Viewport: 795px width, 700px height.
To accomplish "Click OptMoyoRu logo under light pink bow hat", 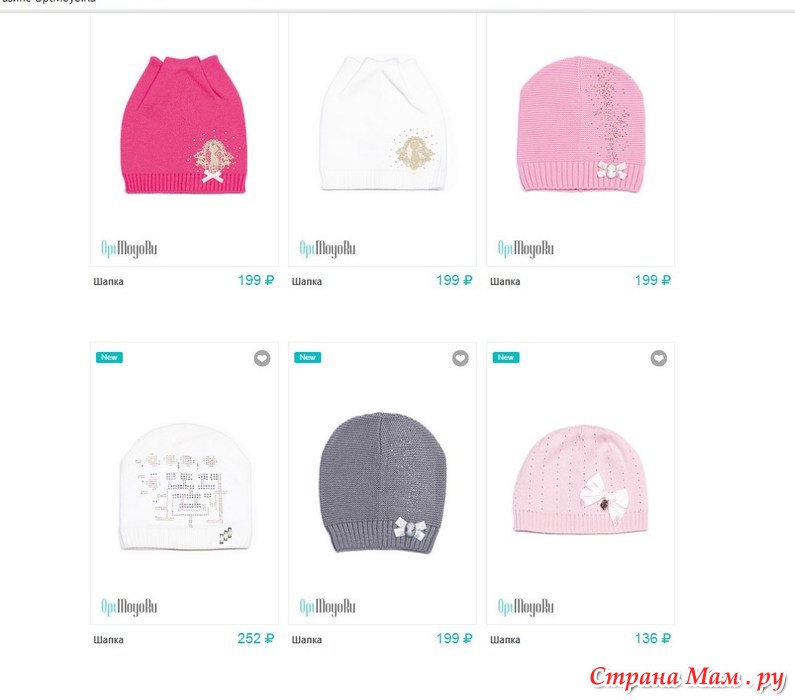I will pos(525,607).
